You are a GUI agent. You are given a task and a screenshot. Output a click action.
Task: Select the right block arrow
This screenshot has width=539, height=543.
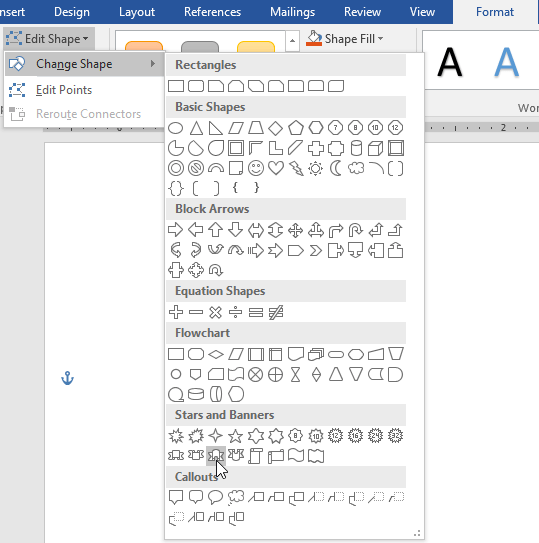pyautogui.click(x=176, y=230)
